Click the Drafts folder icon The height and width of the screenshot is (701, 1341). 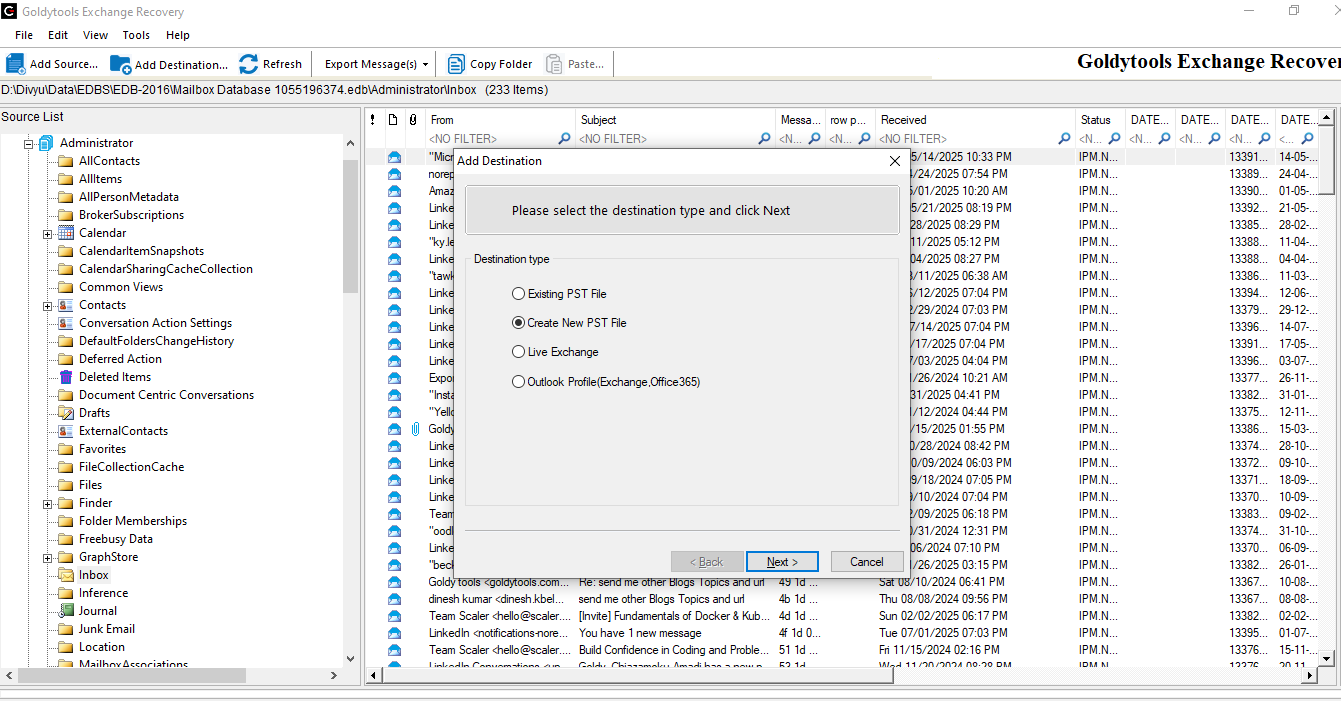66,413
